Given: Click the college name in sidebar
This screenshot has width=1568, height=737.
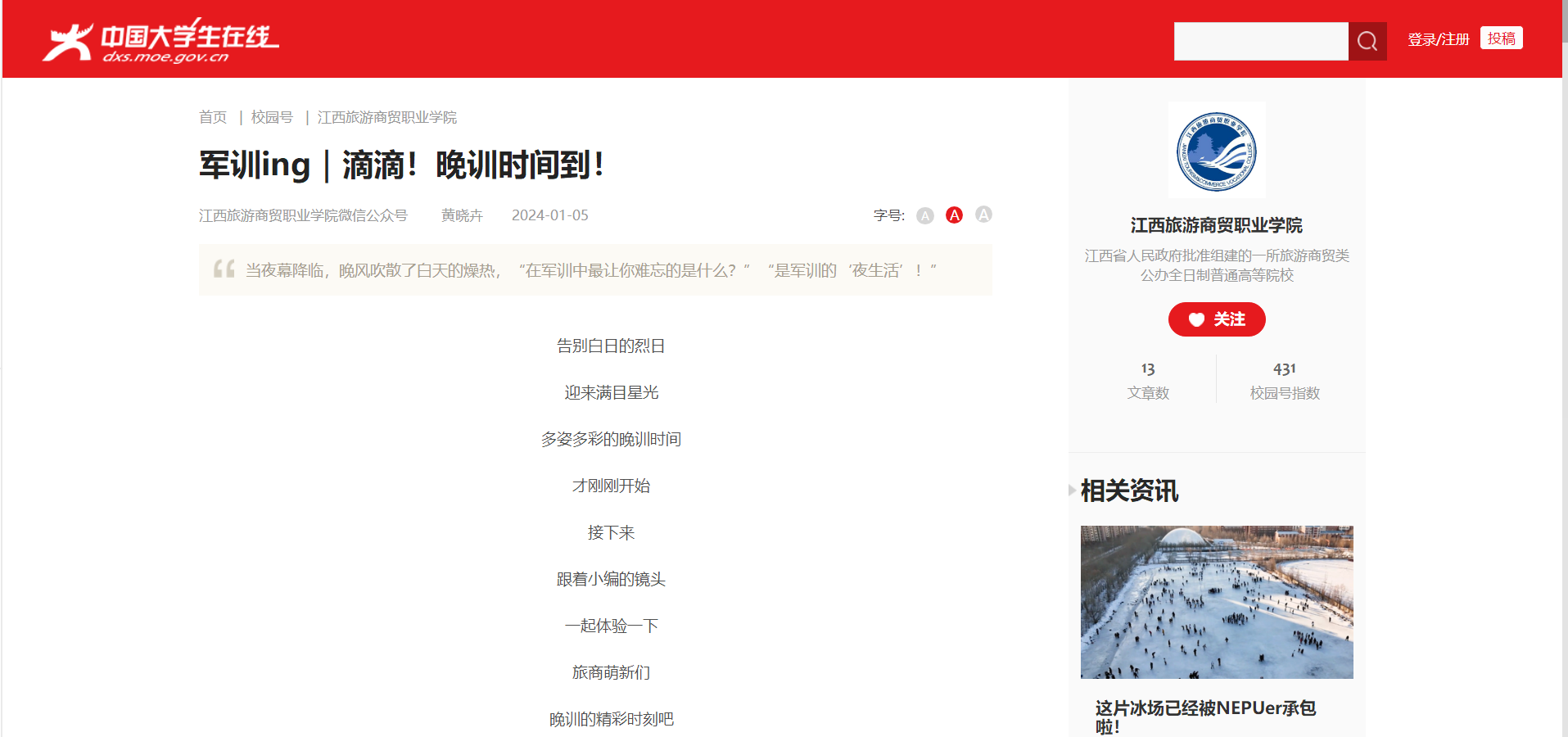Looking at the screenshot, I should point(1216,225).
